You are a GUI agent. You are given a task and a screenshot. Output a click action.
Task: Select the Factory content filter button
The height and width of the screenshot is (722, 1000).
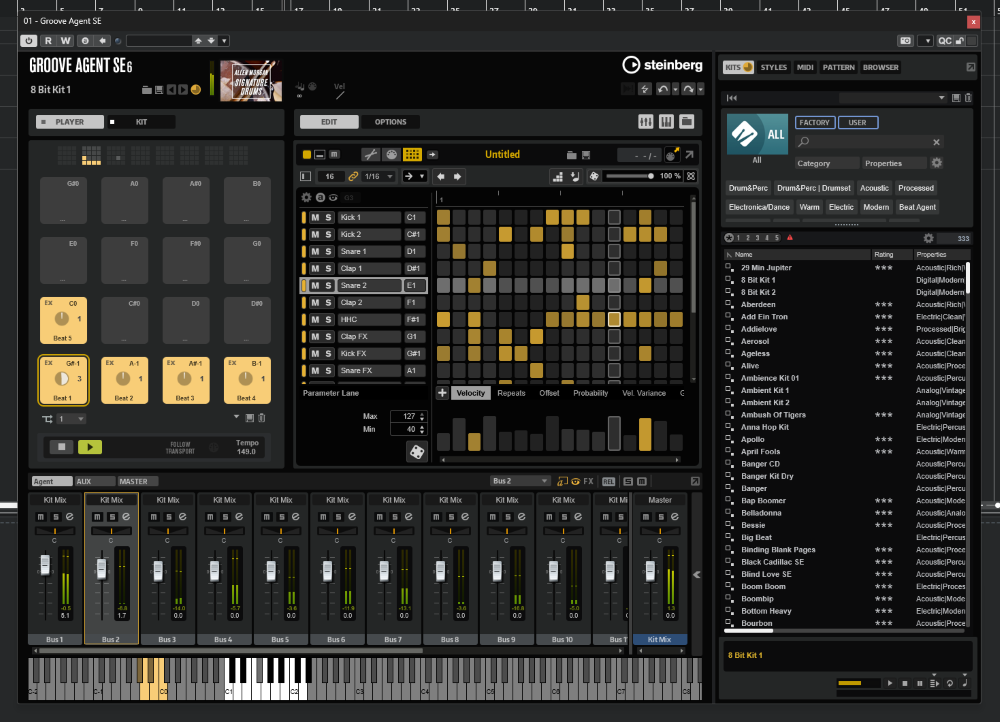[814, 122]
